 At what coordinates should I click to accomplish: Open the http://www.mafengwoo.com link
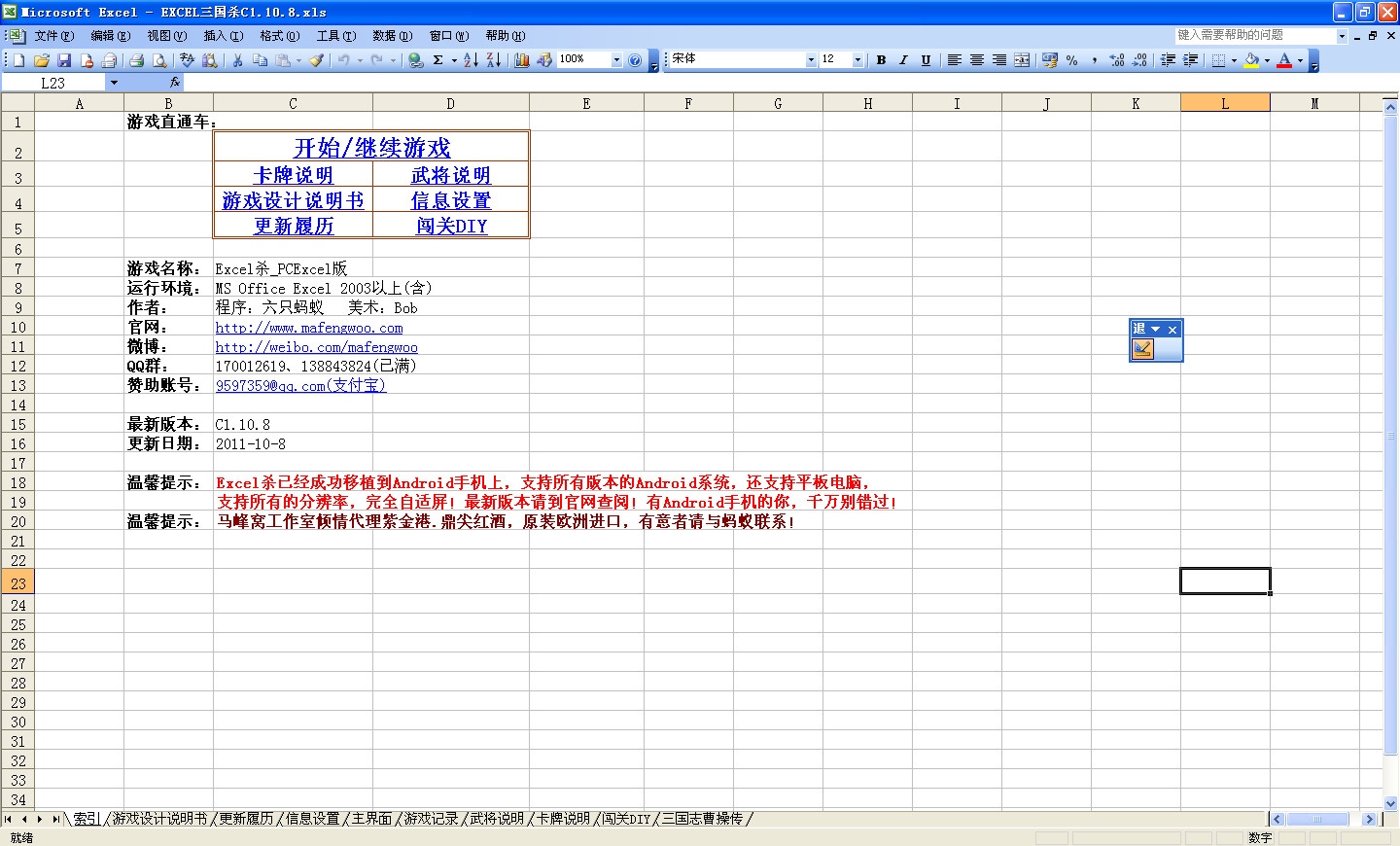309,328
